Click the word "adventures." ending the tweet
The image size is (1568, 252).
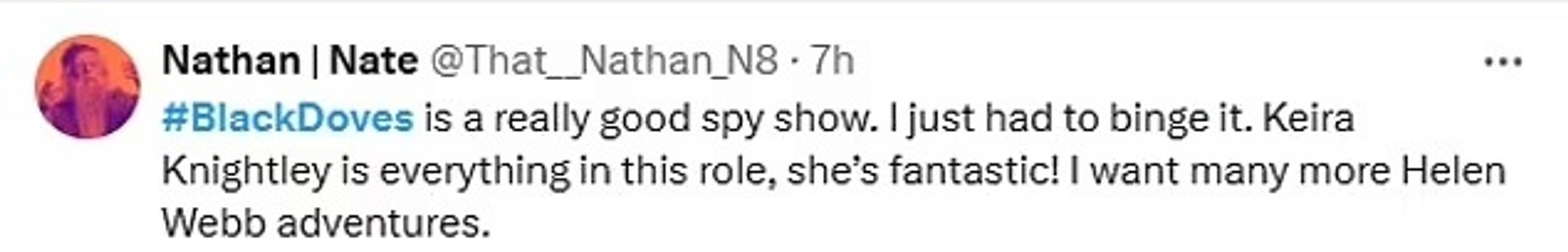(383, 223)
